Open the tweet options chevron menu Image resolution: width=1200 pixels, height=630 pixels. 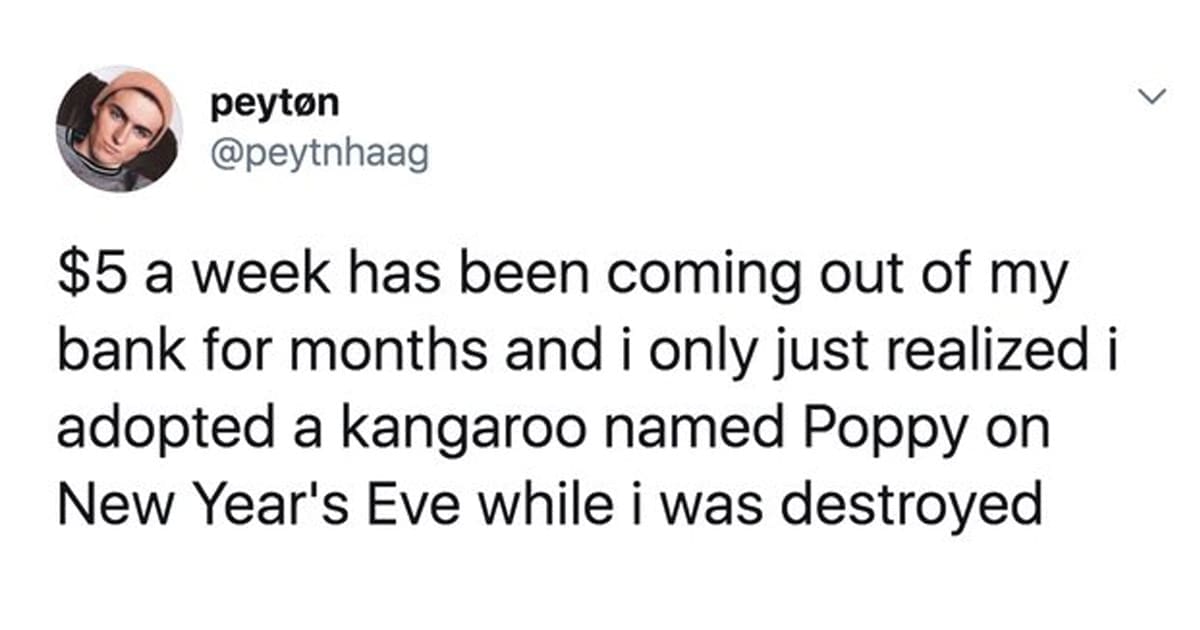1153,98
